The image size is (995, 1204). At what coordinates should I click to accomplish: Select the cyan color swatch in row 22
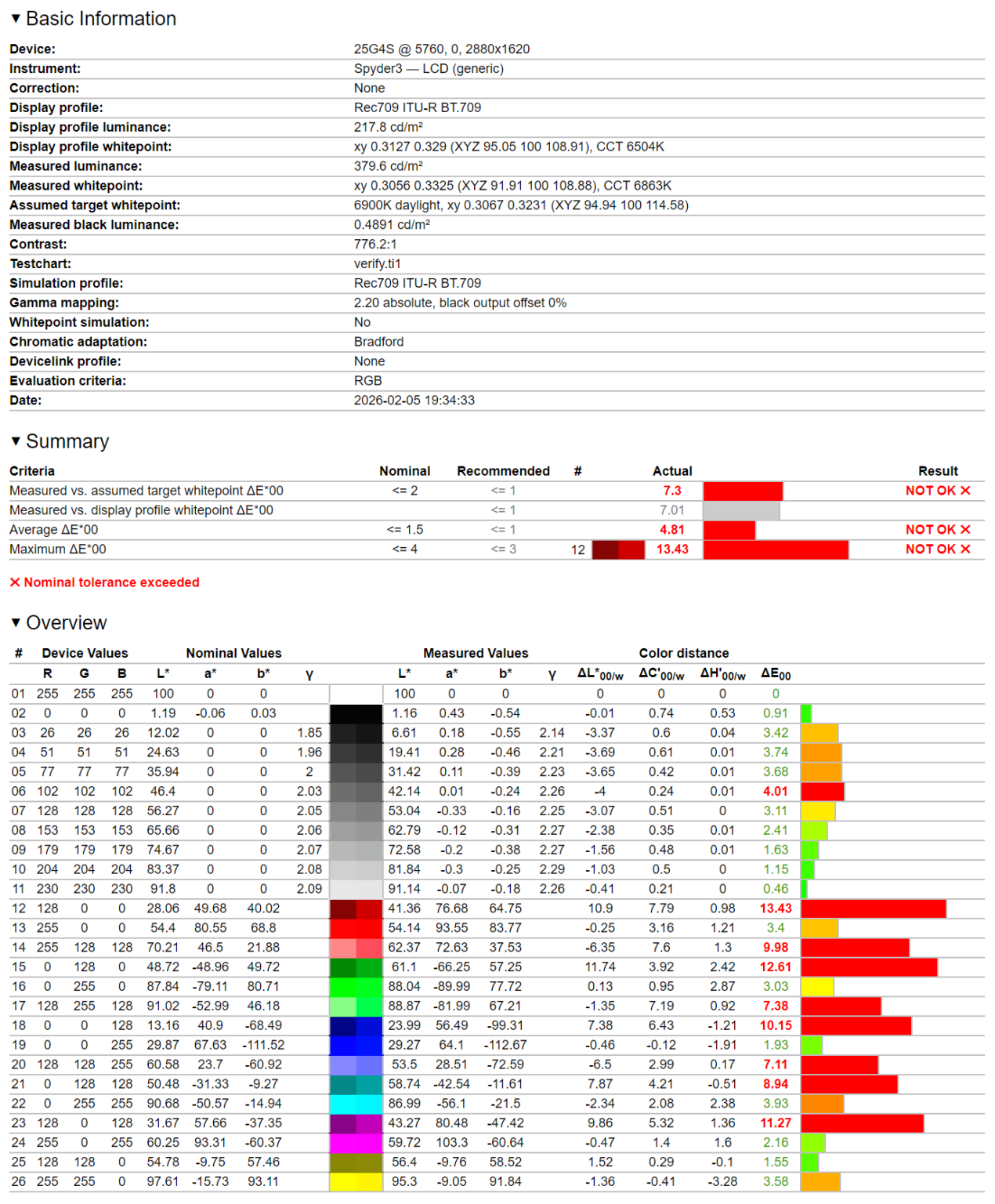pyautogui.click(x=356, y=1104)
